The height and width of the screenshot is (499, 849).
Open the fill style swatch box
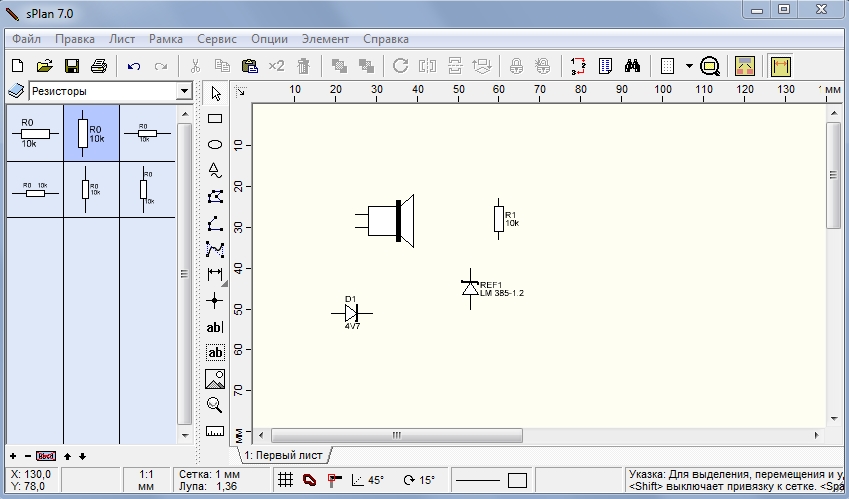coord(517,480)
